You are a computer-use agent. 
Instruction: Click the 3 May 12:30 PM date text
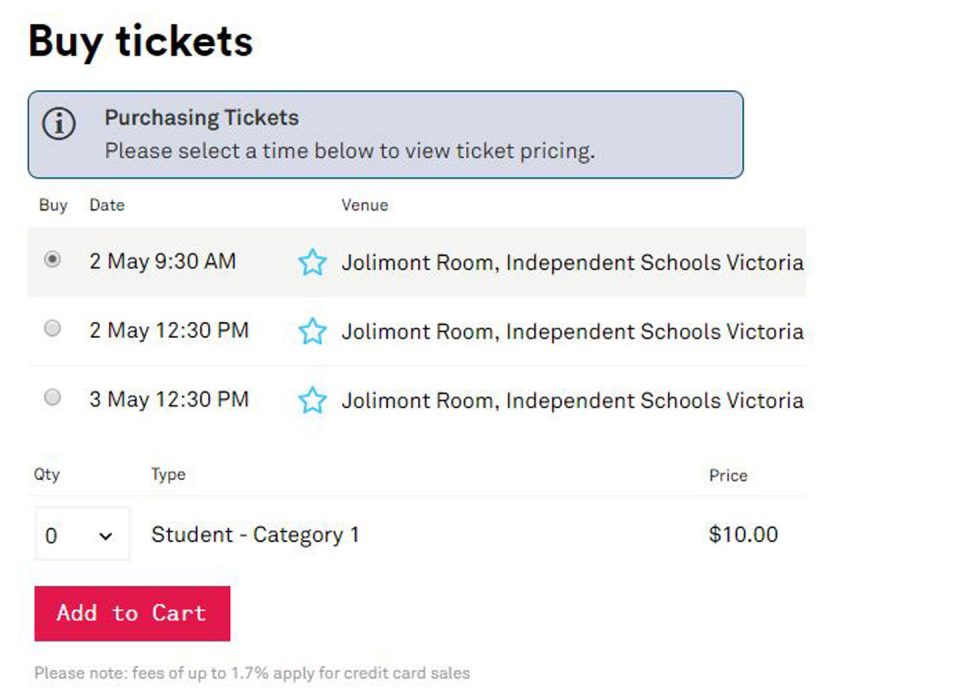[169, 399]
